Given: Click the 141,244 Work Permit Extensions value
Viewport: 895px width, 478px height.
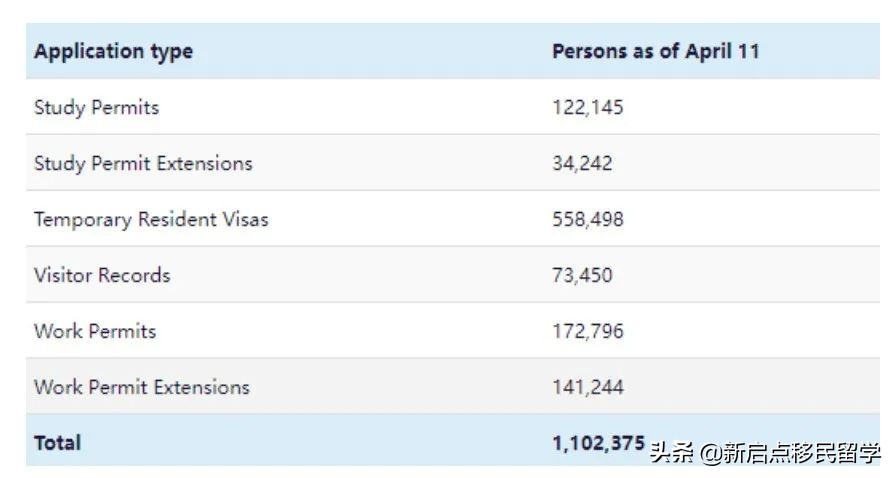Looking at the screenshot, I should 587,388.
